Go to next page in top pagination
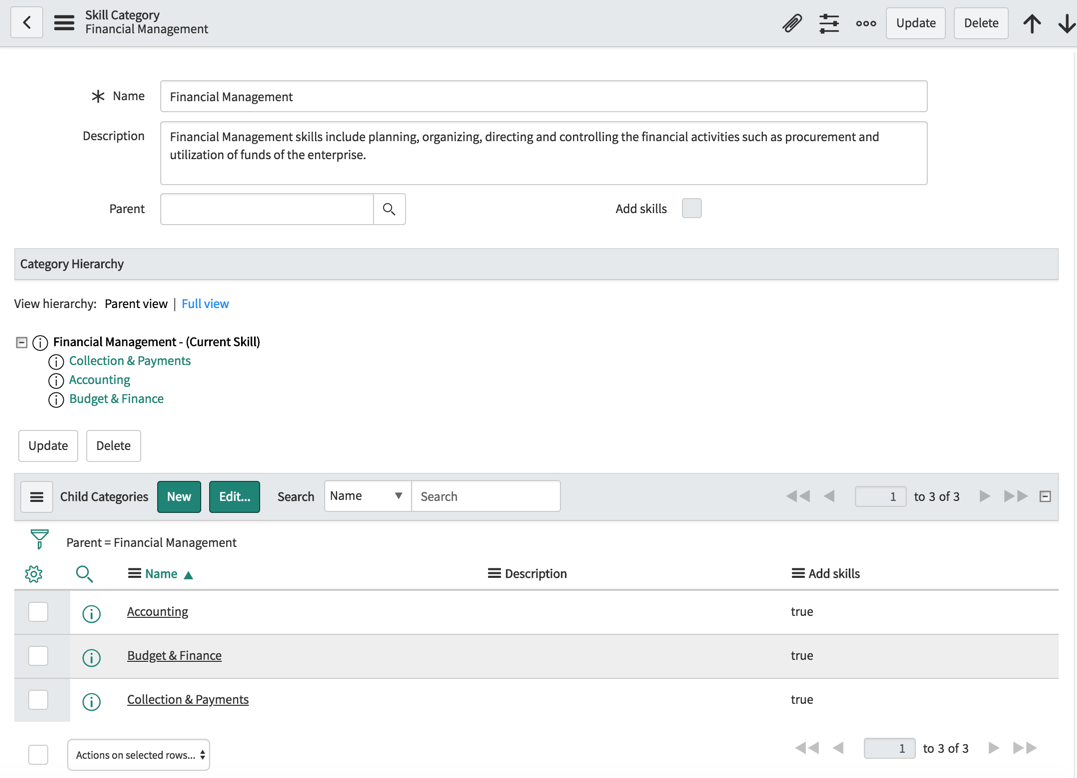This screenshot has height=778, width=1077. [984, 496]
